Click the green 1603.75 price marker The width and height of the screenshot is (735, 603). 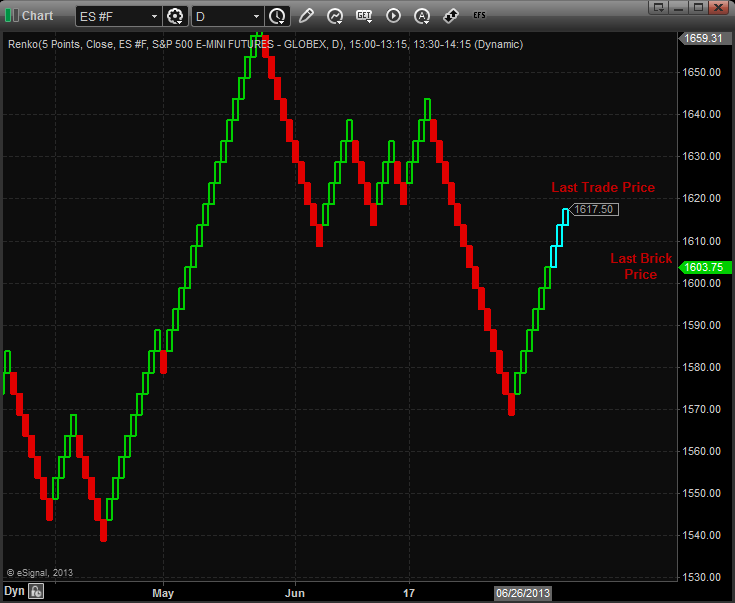pos(705,267)
